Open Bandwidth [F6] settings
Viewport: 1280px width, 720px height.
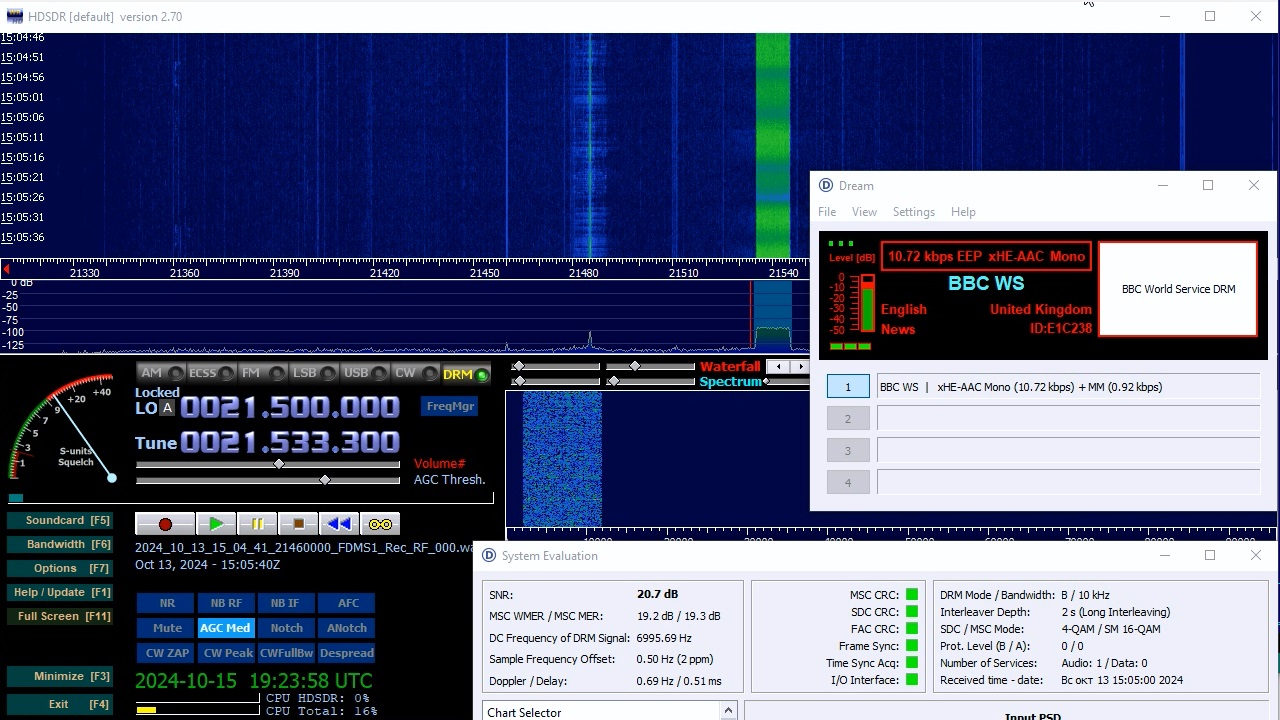(x=60, y=544)
